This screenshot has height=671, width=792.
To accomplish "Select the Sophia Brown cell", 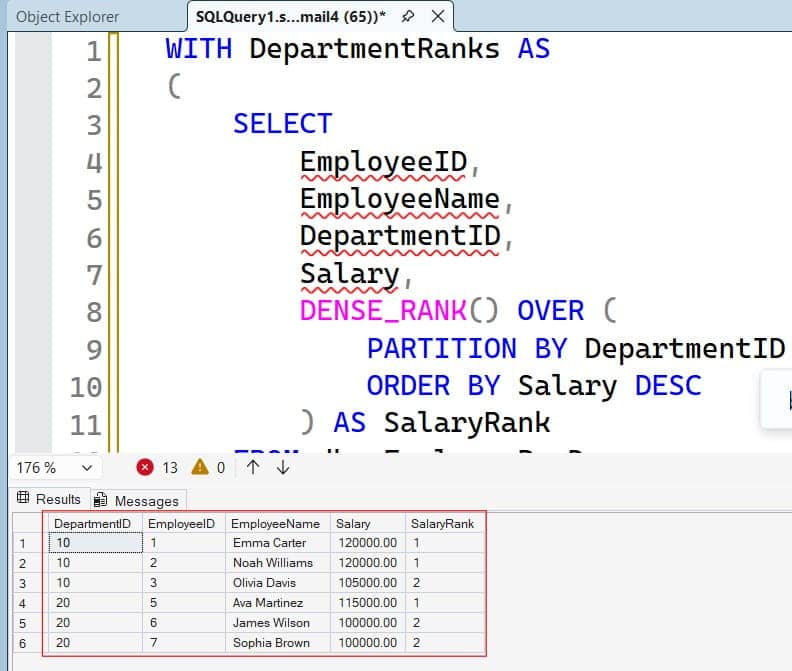I will 278,643.
